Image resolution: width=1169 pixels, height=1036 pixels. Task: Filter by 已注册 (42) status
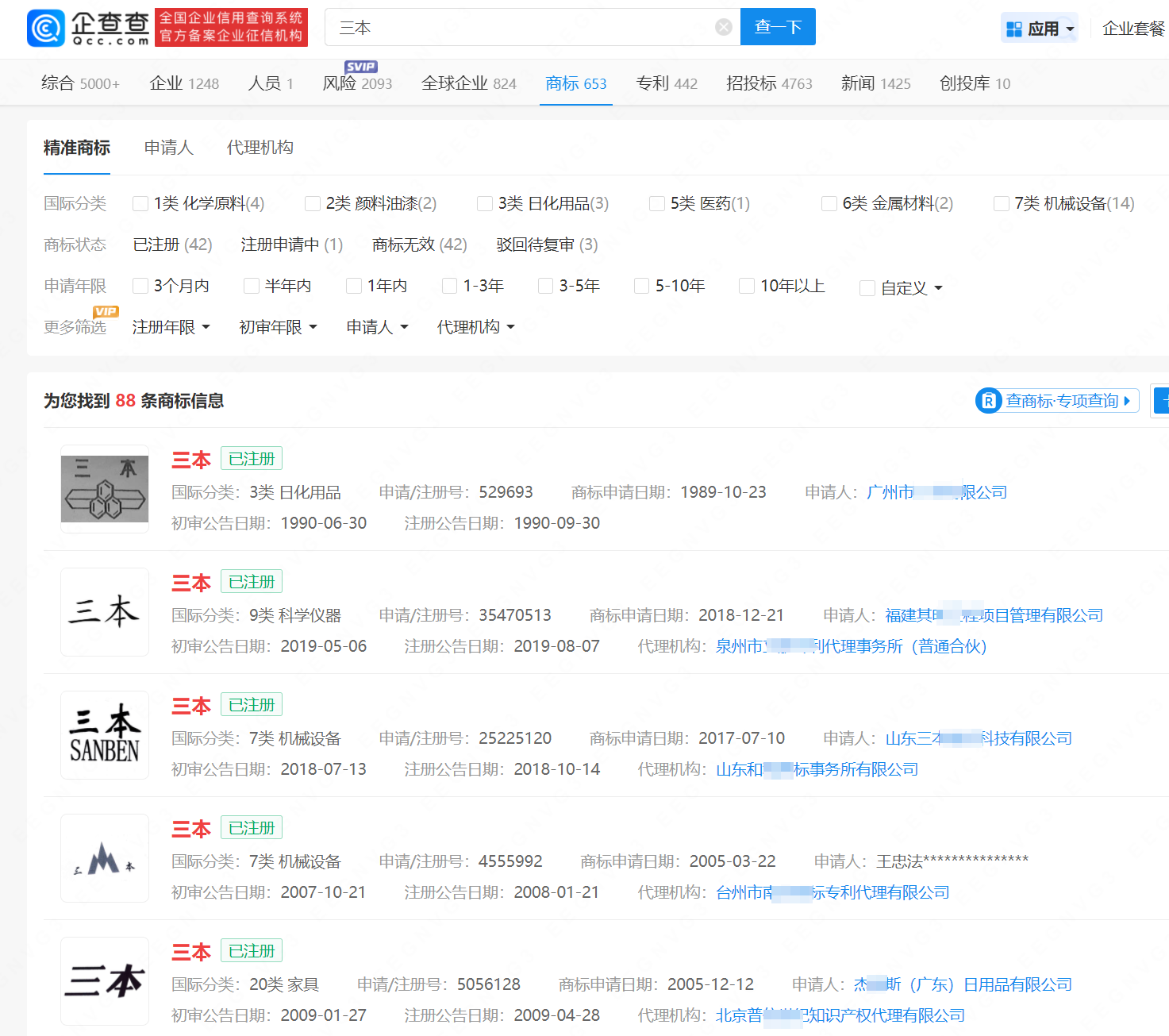(172, 245)
